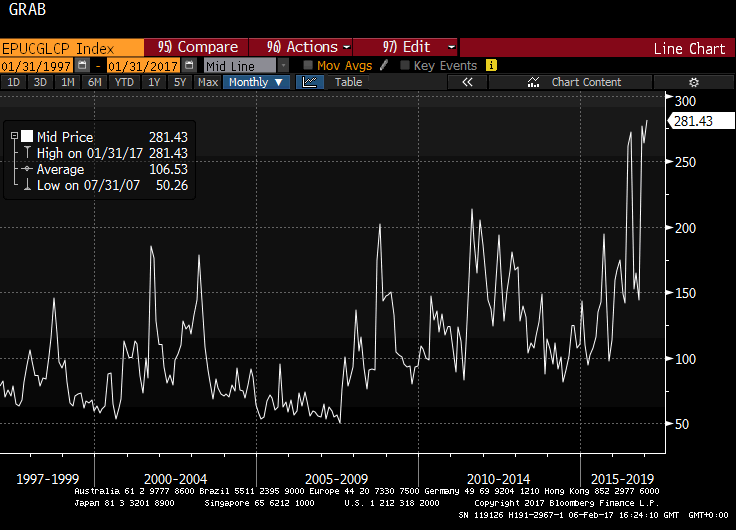This screenshot has height=530, width=736.
Task: Select the 1Y range
Action: [154, 82]
